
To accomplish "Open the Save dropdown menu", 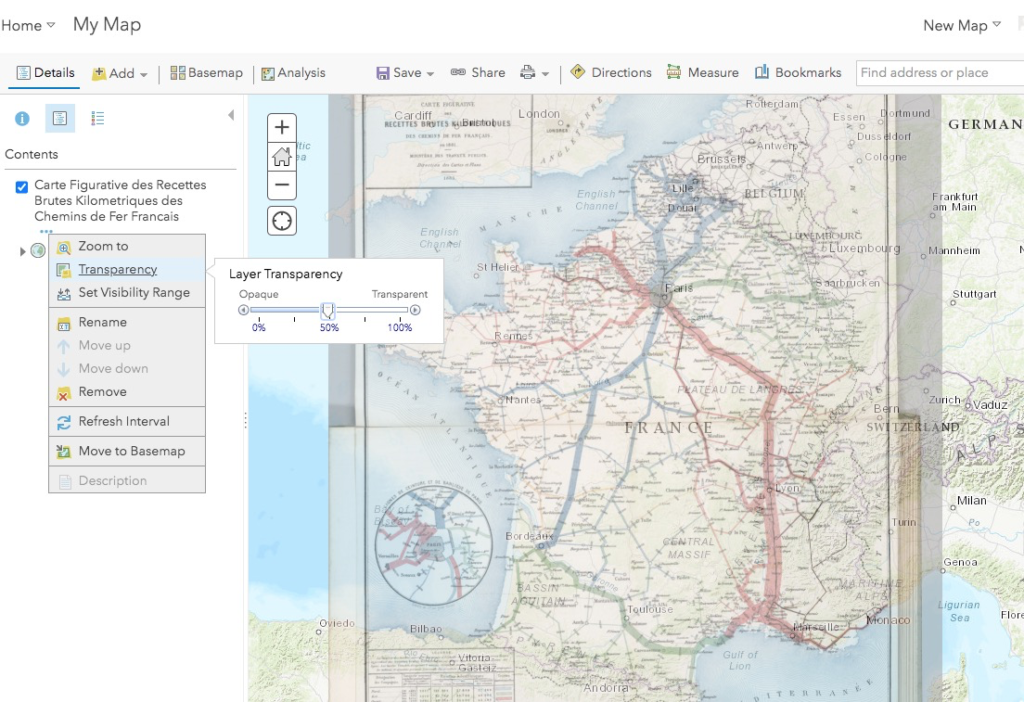I will 405,73.
